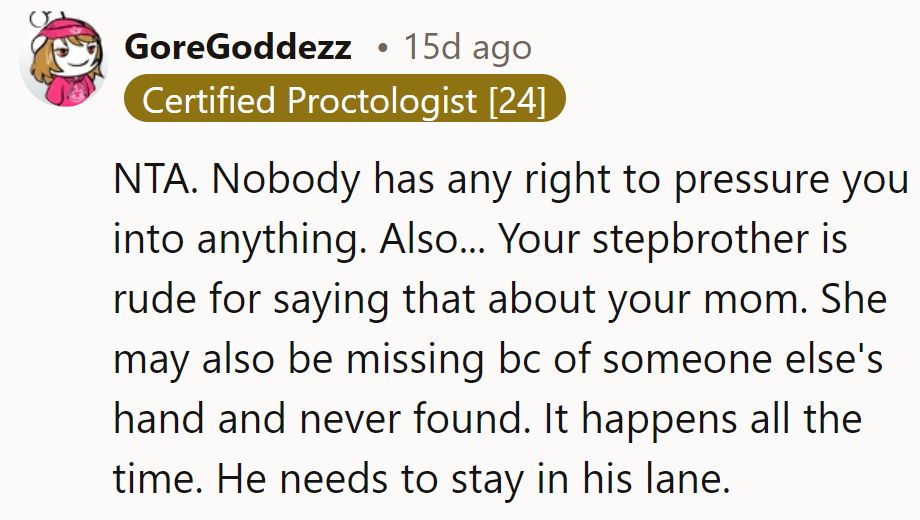Image resolution: width=920 pixels, height=520 pixels.
Task: Click the [24] count in the flair
Action: point(516,100)
